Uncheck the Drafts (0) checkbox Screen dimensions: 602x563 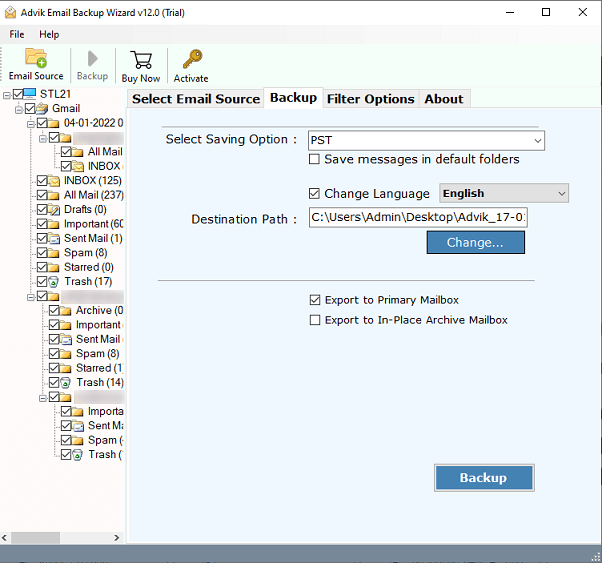[42, 210]
